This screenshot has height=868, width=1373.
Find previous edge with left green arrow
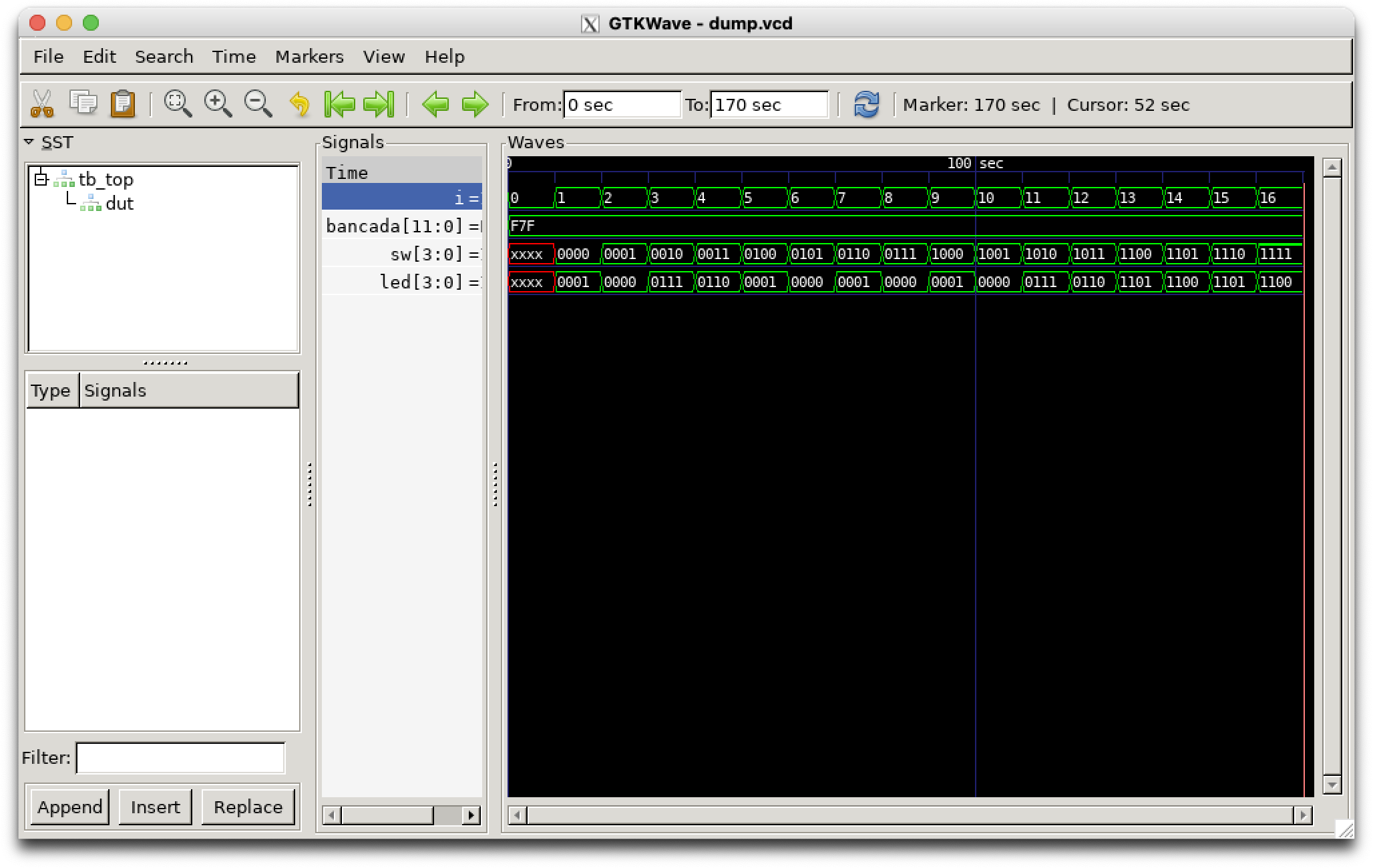pyautogui.click(x=435, y=104)
